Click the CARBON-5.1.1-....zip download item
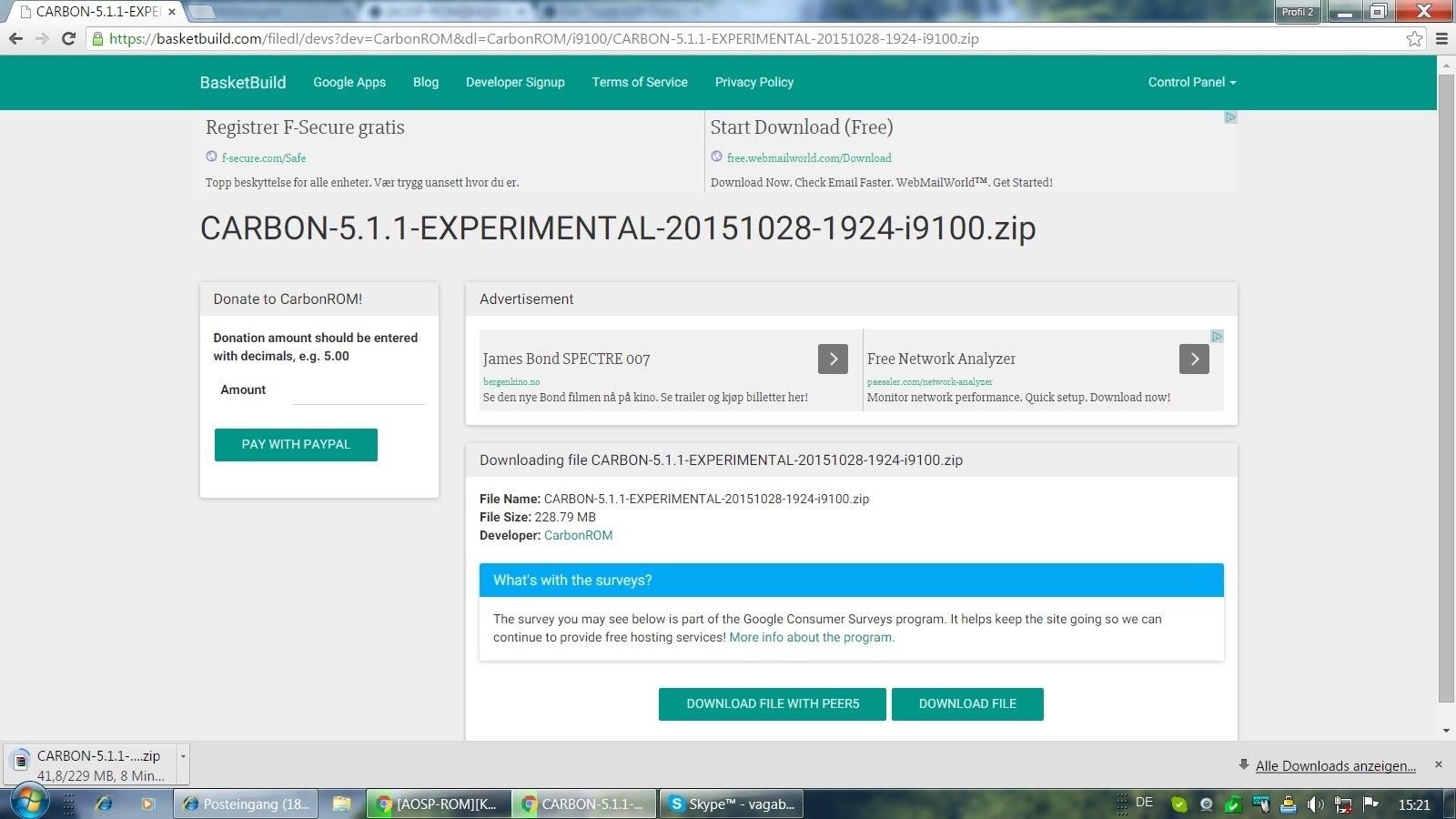1456x819 pixels. (x=97, y=765)
